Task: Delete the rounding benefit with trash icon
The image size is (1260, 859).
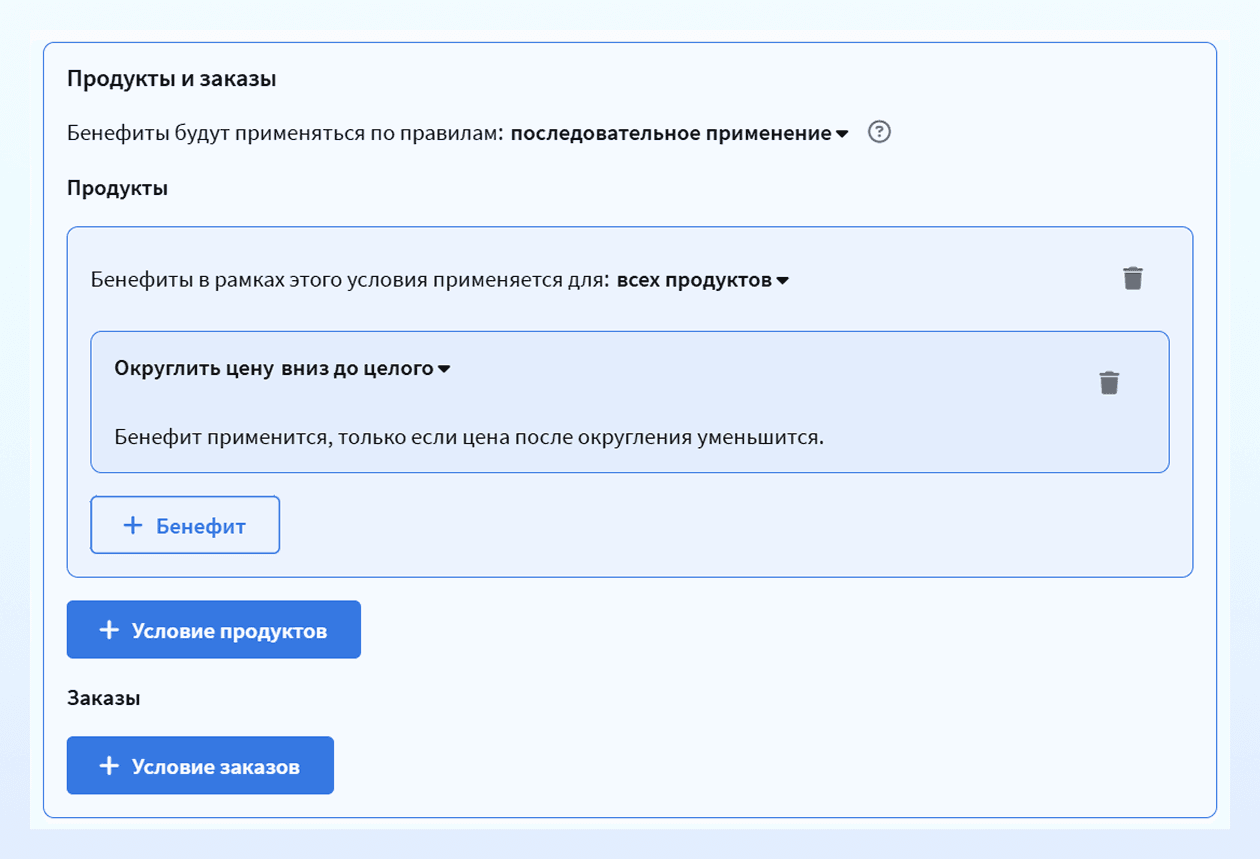Action: click(1109, 382)
